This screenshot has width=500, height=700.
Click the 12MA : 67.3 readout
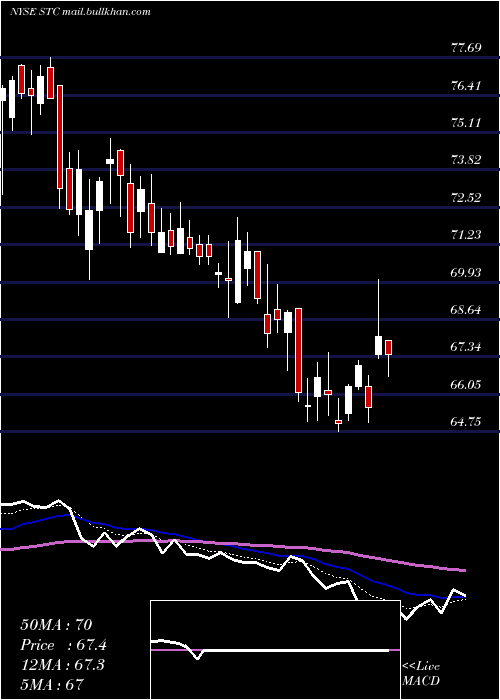62,665
